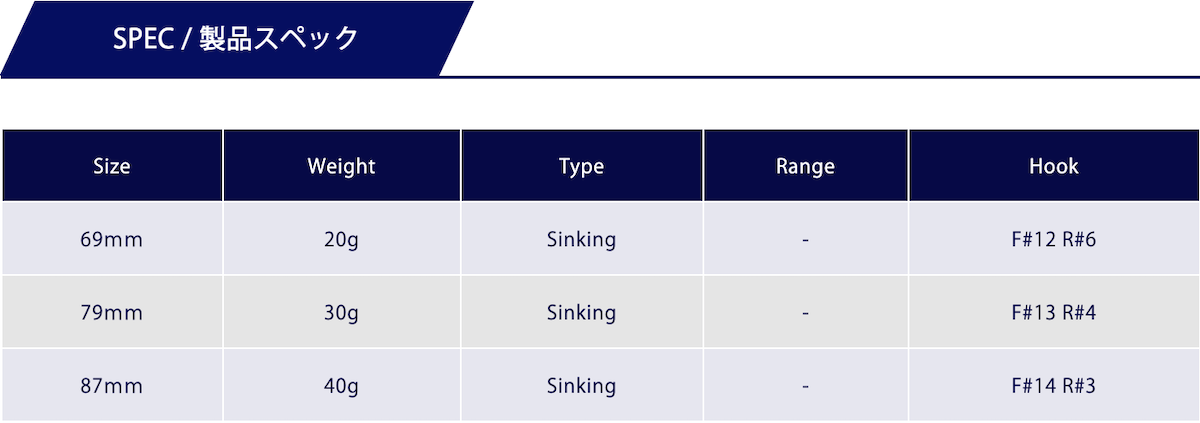Select the 87mm size cell
Viewport: 1200px width, 423px height.
[x=112, y=385]
